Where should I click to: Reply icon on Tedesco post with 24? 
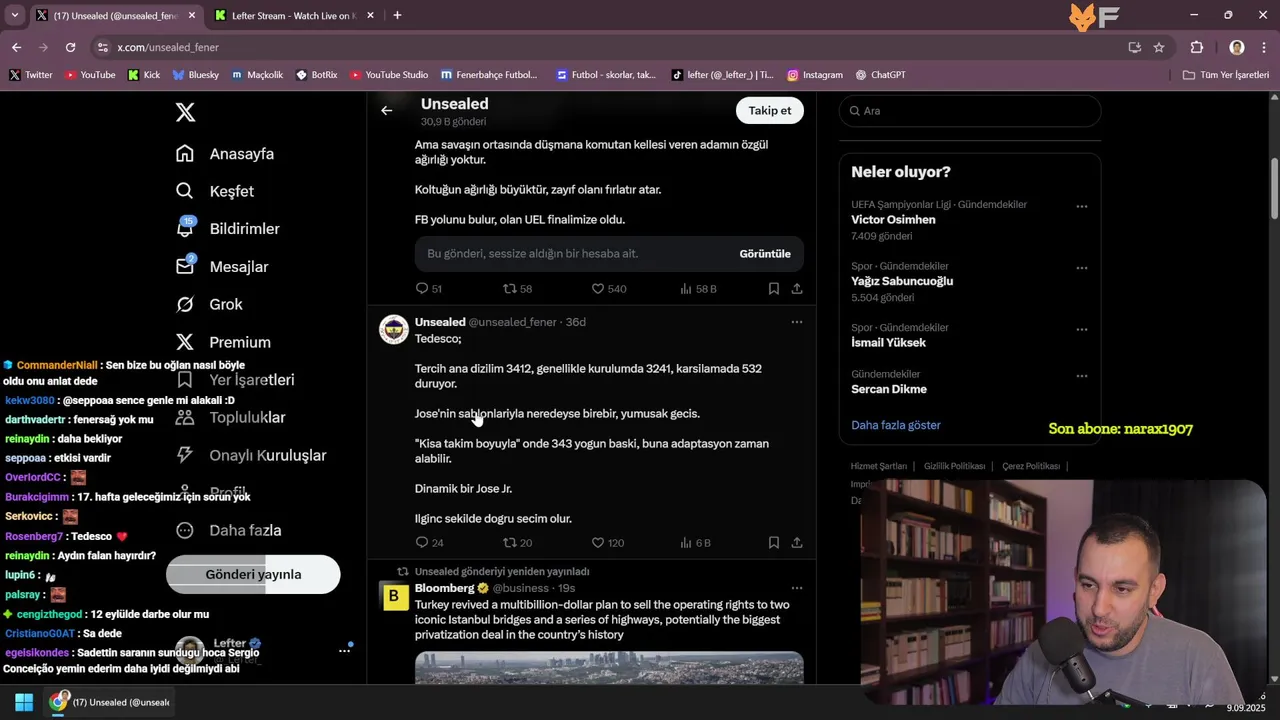(421, 542)
